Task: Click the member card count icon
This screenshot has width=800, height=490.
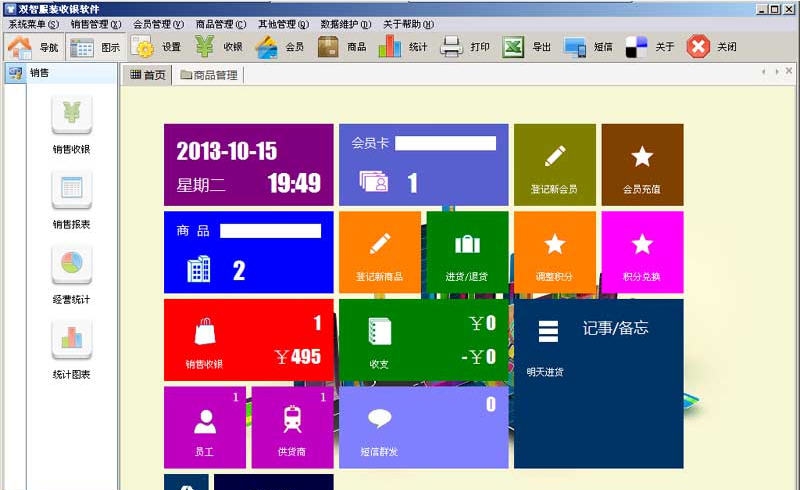Action: [373, 181]
